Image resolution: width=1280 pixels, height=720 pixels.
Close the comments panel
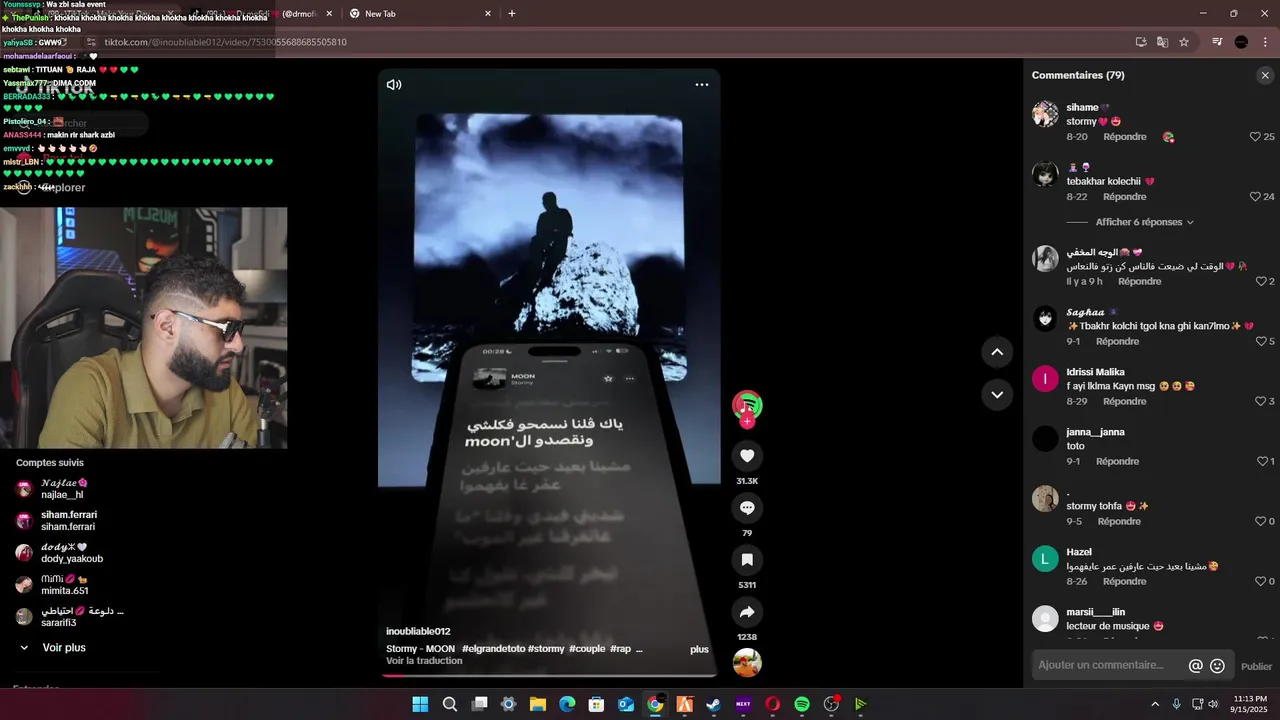(x=1265, y=75)
